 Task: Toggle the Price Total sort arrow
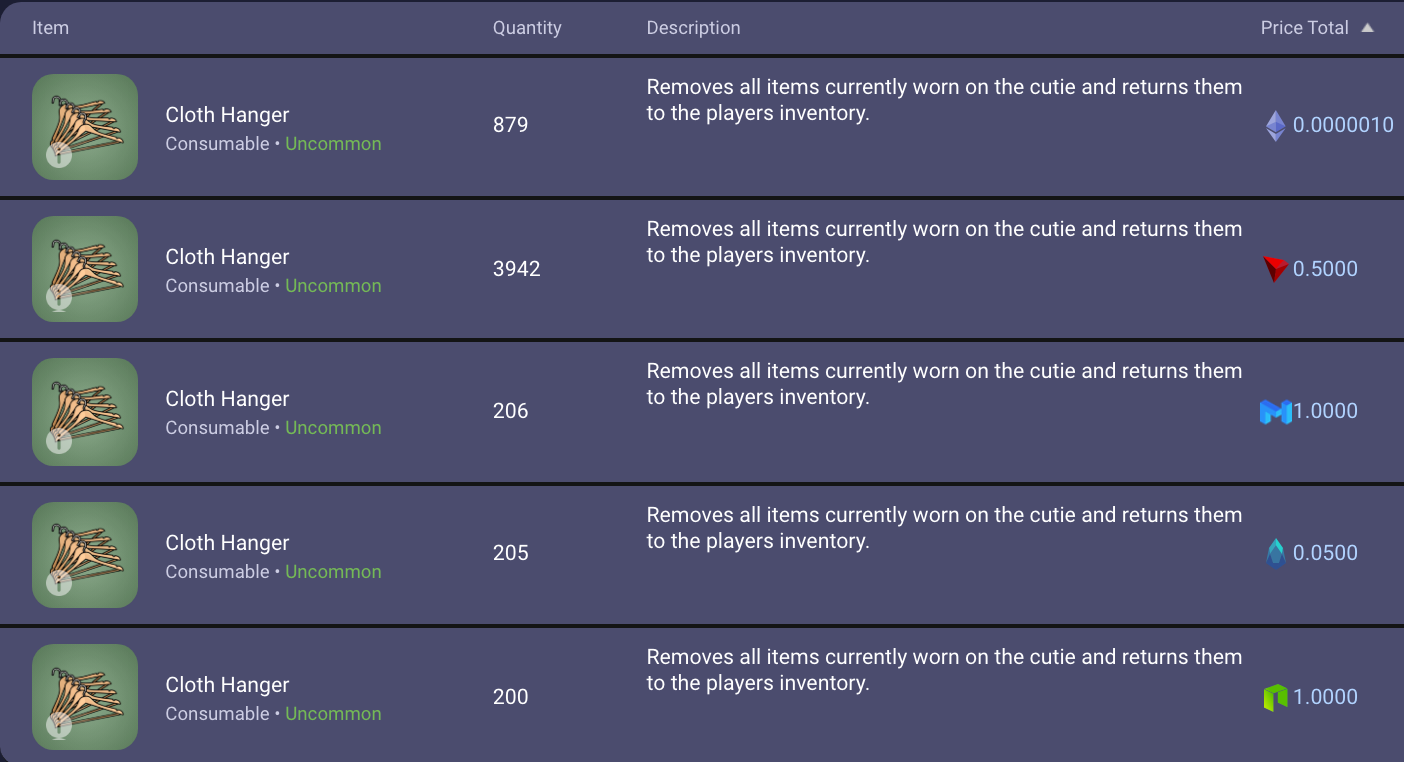coord(1367,28)
